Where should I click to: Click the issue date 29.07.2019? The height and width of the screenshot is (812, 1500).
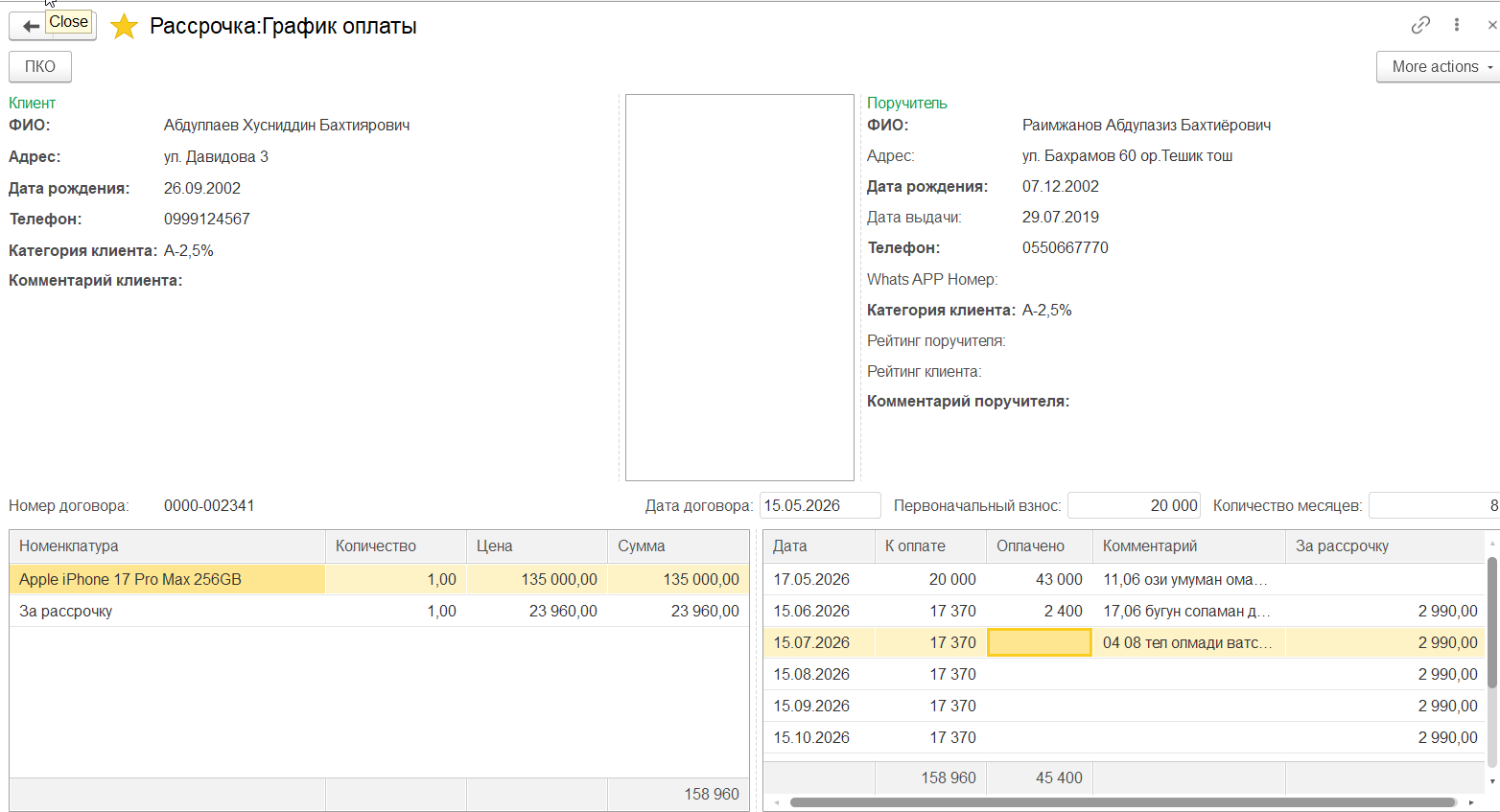point(1060,217)
